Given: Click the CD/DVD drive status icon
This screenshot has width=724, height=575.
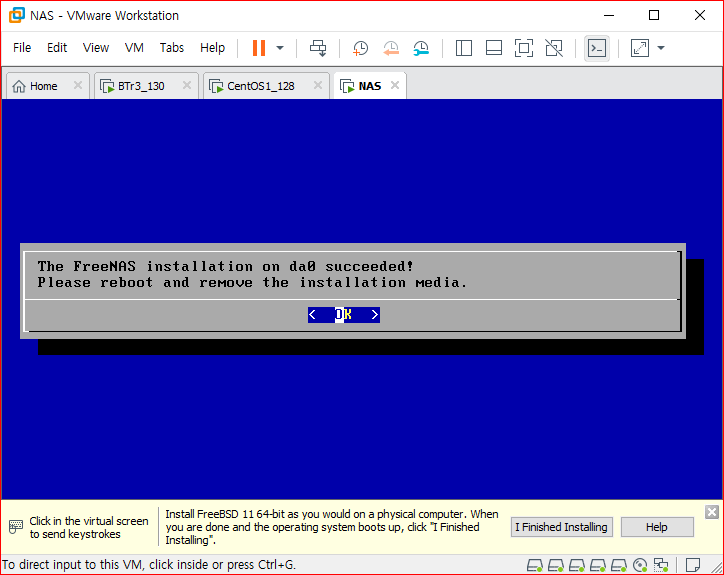Looking at the screenshot, I should [640, 565].
